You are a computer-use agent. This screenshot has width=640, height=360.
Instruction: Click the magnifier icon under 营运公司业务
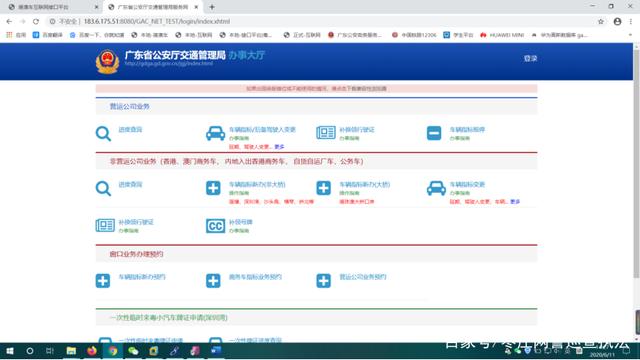(x=103, y=133)
